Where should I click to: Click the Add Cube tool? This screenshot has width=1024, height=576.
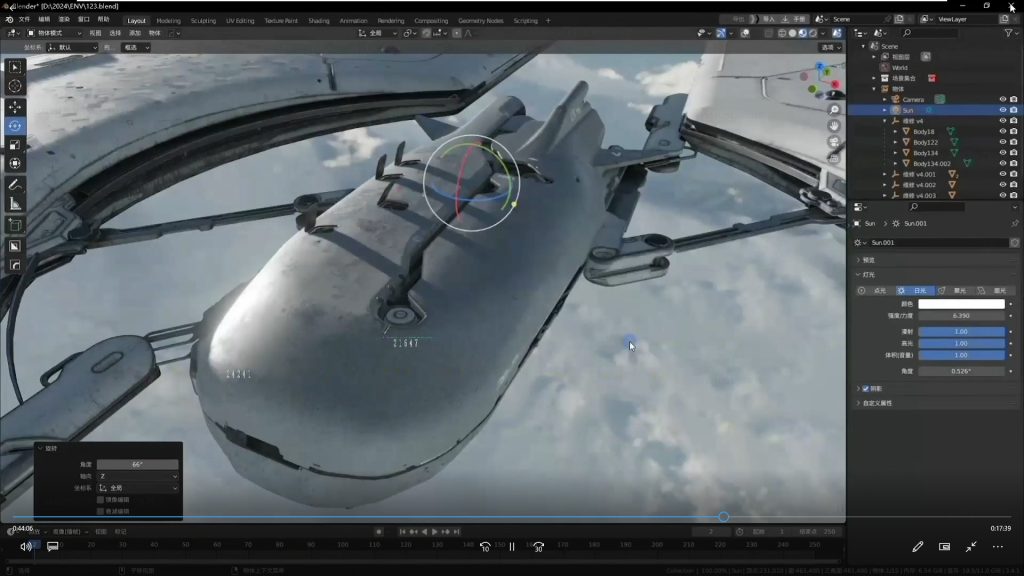coord(15,225)
